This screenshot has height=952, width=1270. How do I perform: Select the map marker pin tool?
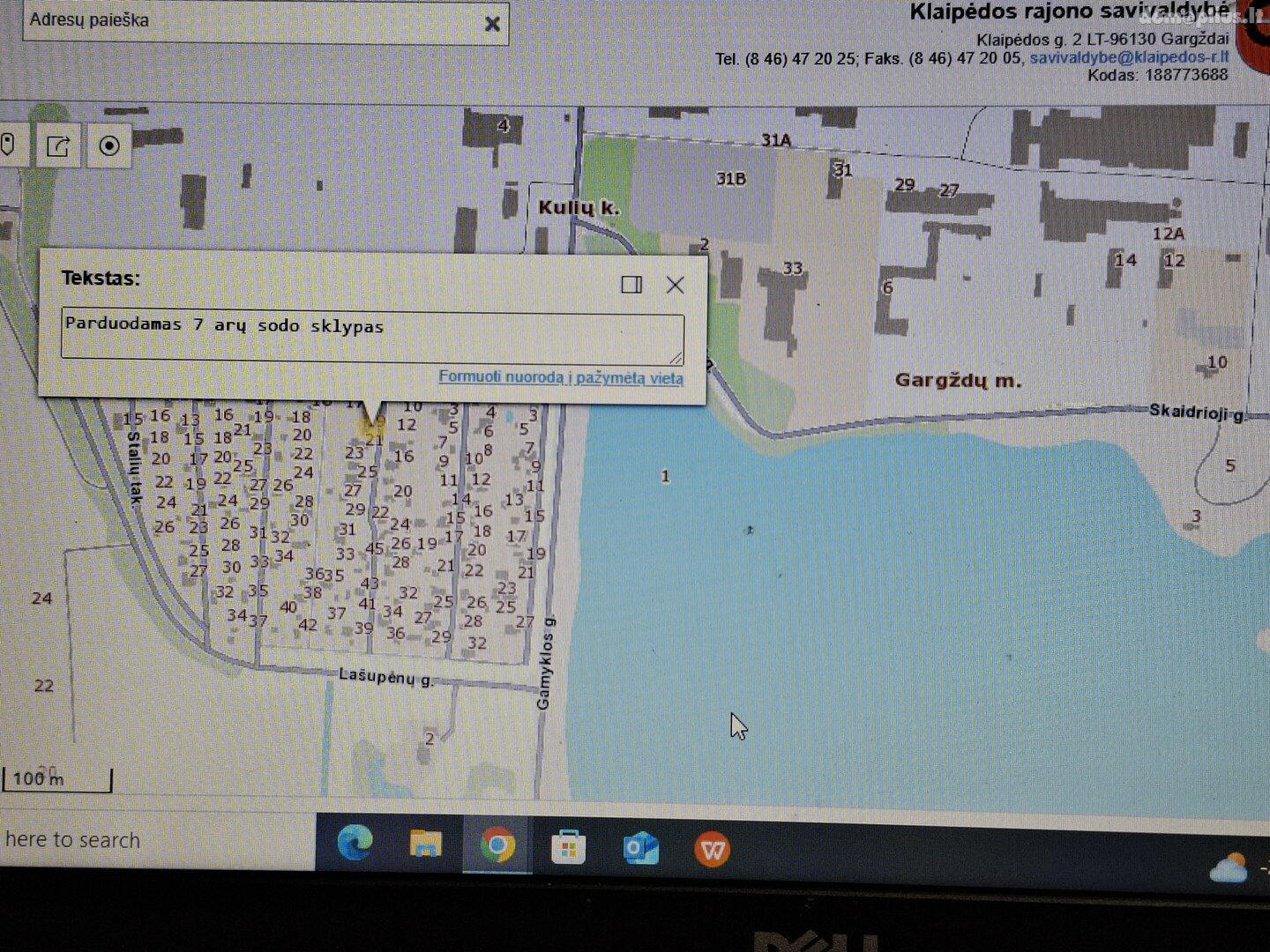click(9, 145)
